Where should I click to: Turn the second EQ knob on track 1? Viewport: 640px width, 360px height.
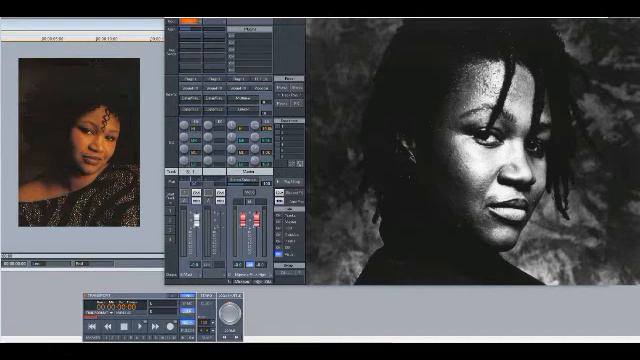[184, 137]
